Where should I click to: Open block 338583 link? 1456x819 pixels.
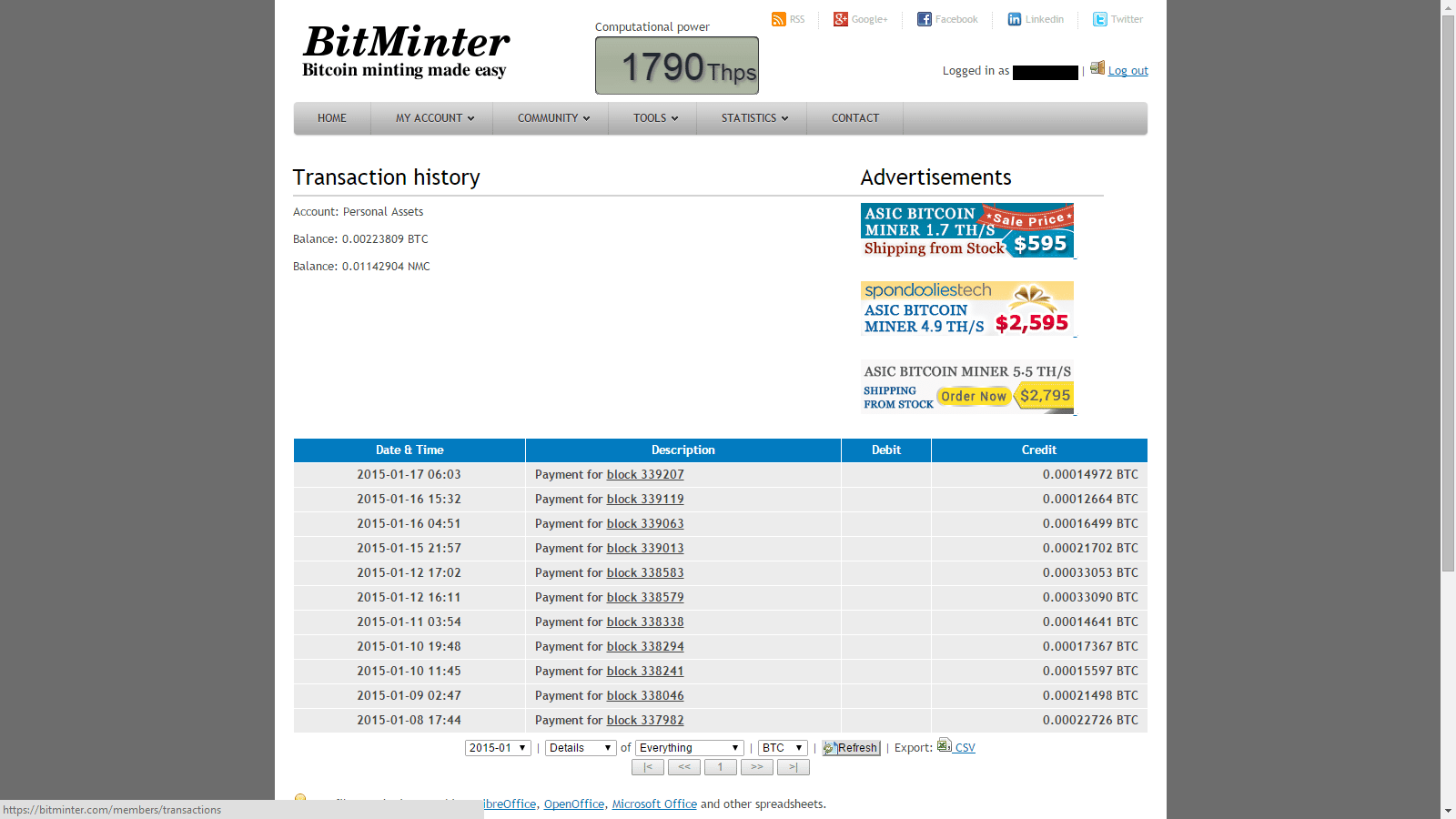645,573
